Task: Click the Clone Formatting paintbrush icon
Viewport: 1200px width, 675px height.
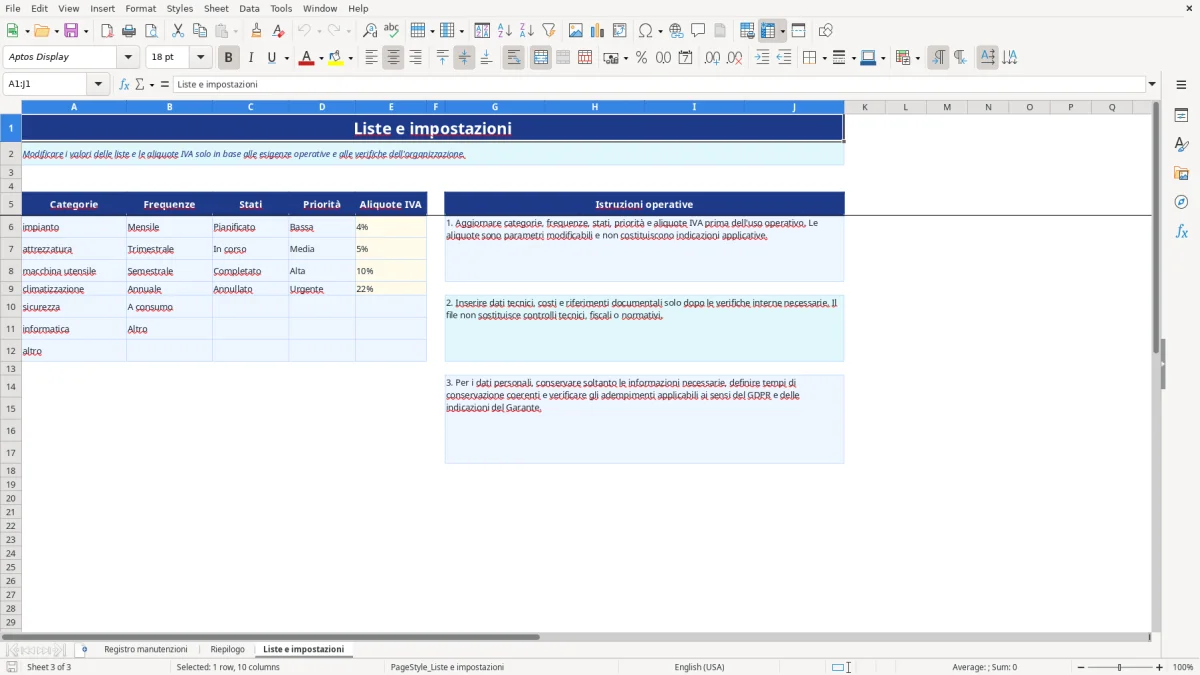Action: tap(257, 31)
